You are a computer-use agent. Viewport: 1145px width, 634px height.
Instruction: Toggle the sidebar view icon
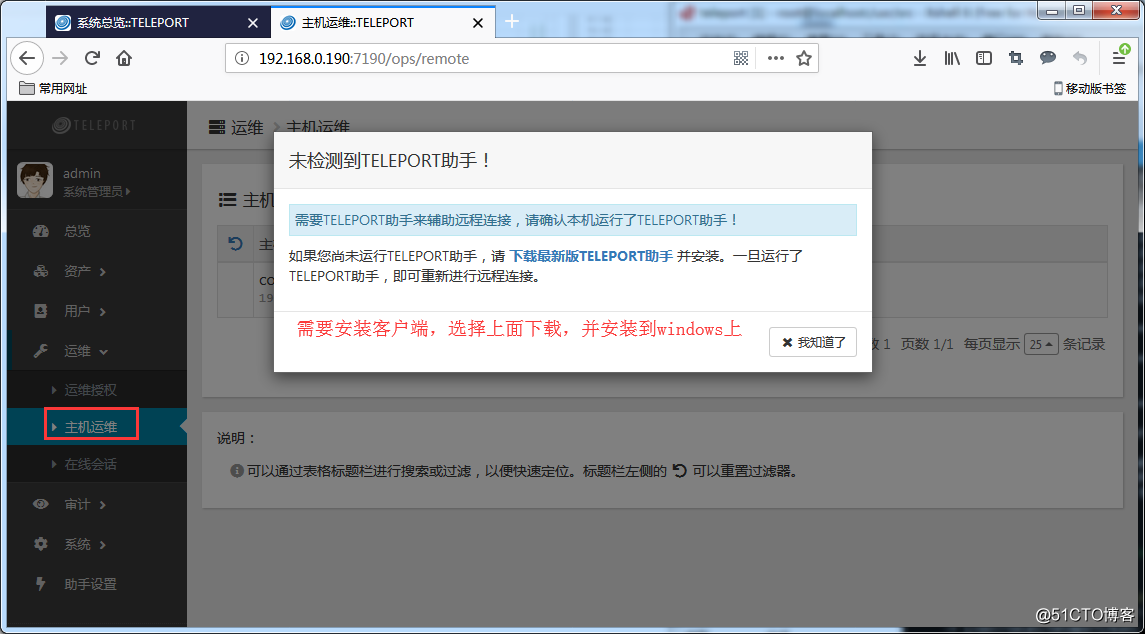[x=984, y=58]
